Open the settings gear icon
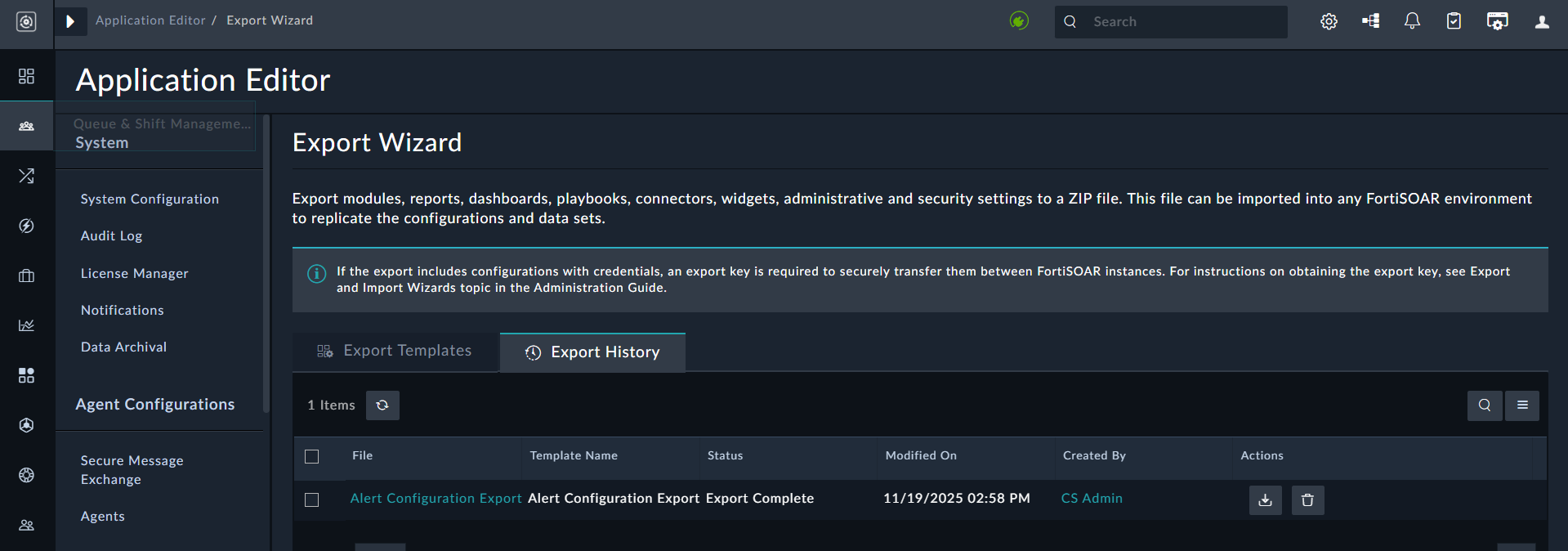This screenshot has width=1568, height=551. (1329, 21)
